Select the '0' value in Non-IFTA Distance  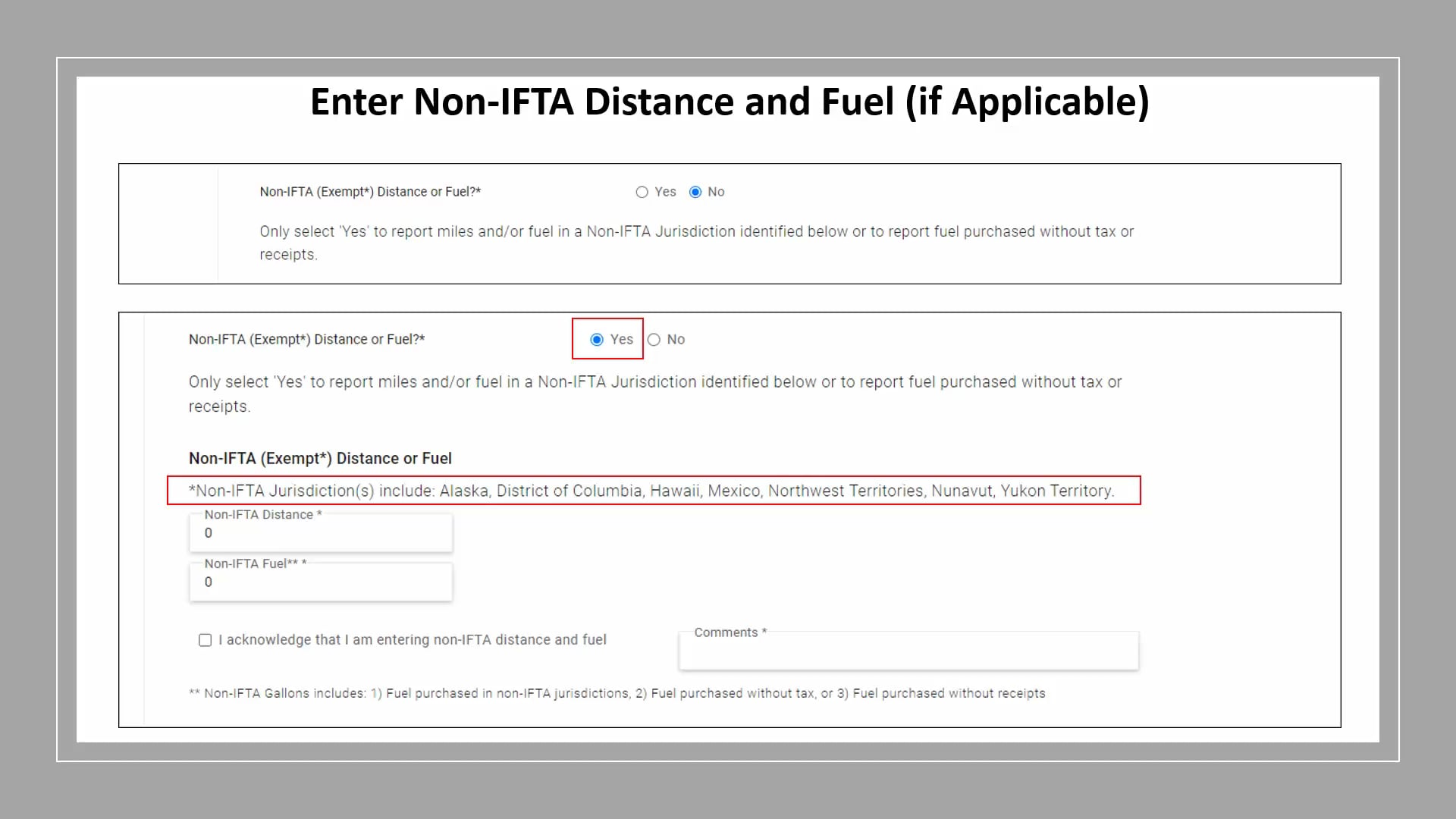[x=209, y=533]
